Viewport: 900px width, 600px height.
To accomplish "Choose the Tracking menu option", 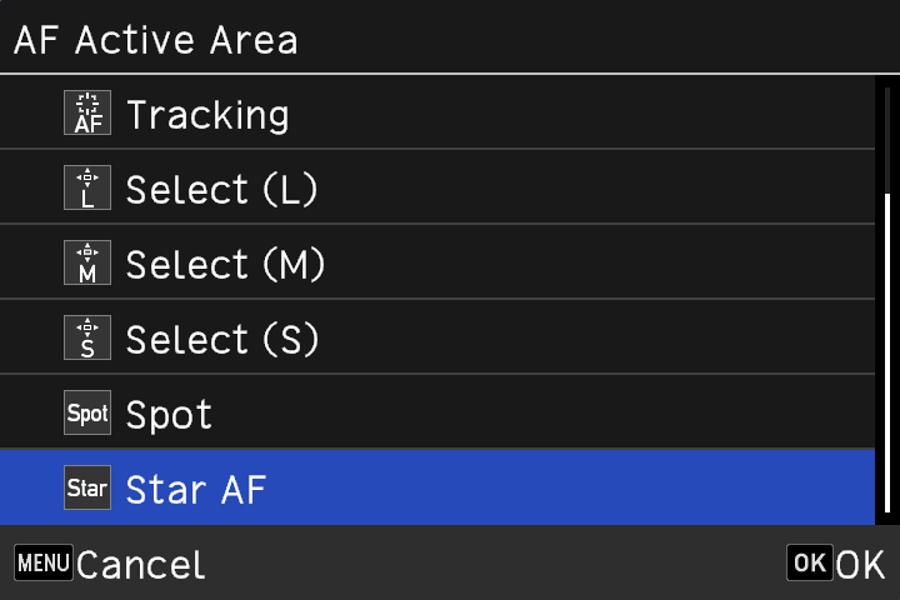I will (x=207, y=115).
